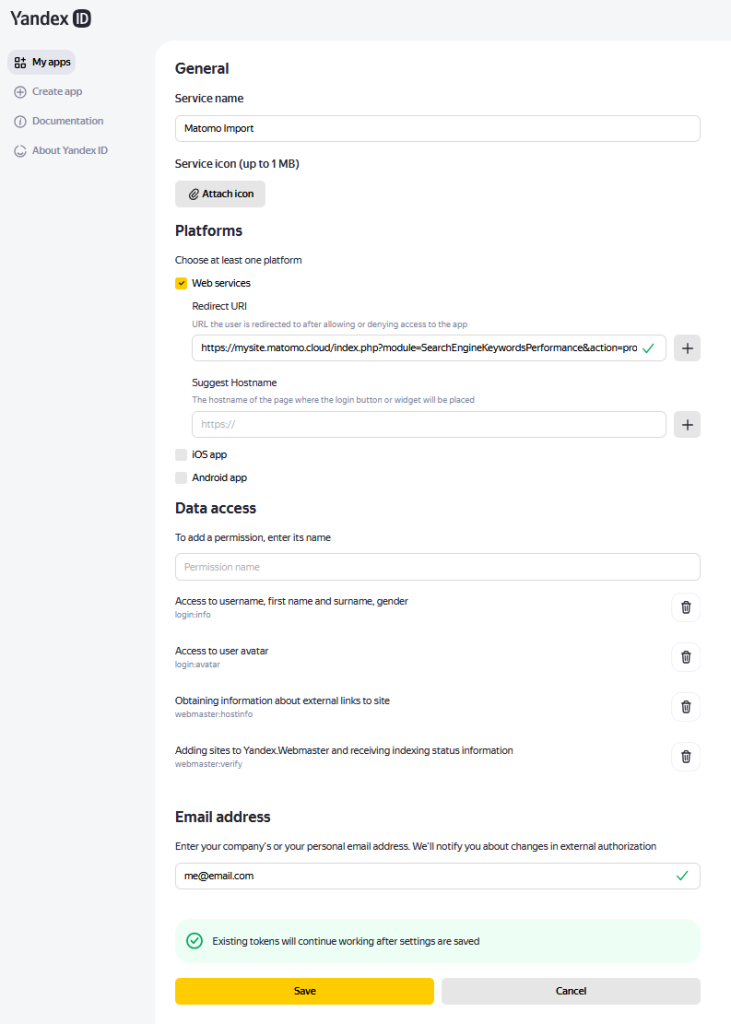Enable the Android app platform

point(181,477)
